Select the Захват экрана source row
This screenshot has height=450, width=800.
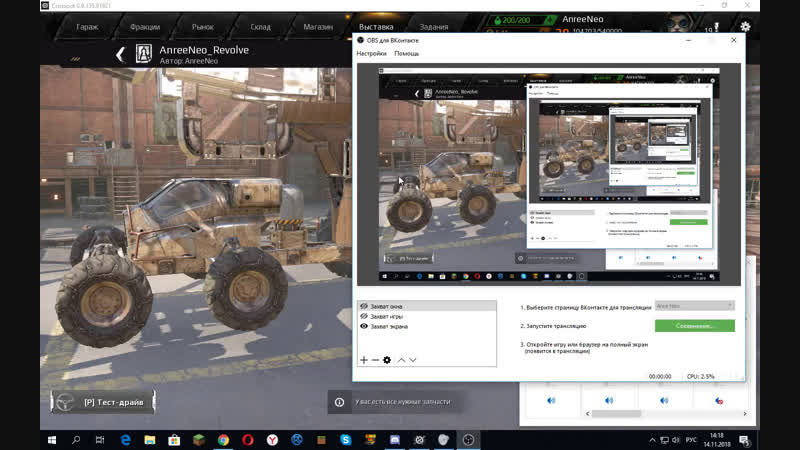click(x=427, y=326)
